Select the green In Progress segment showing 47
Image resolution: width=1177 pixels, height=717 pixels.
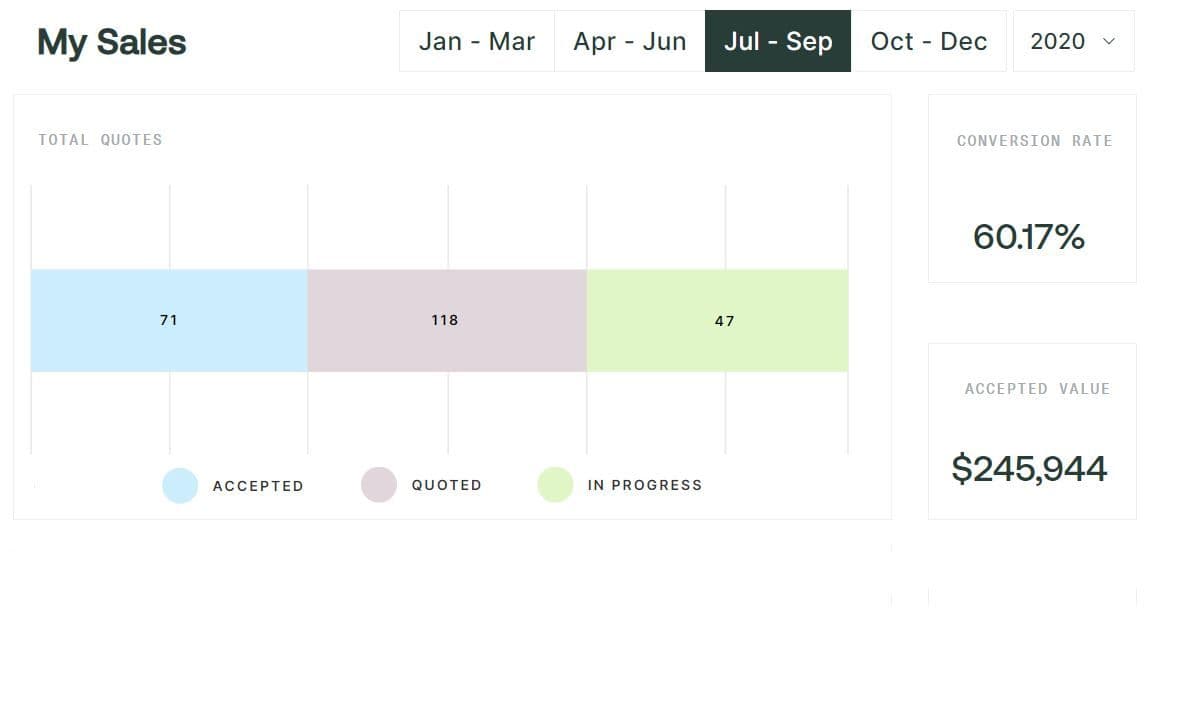pos(717,320)
